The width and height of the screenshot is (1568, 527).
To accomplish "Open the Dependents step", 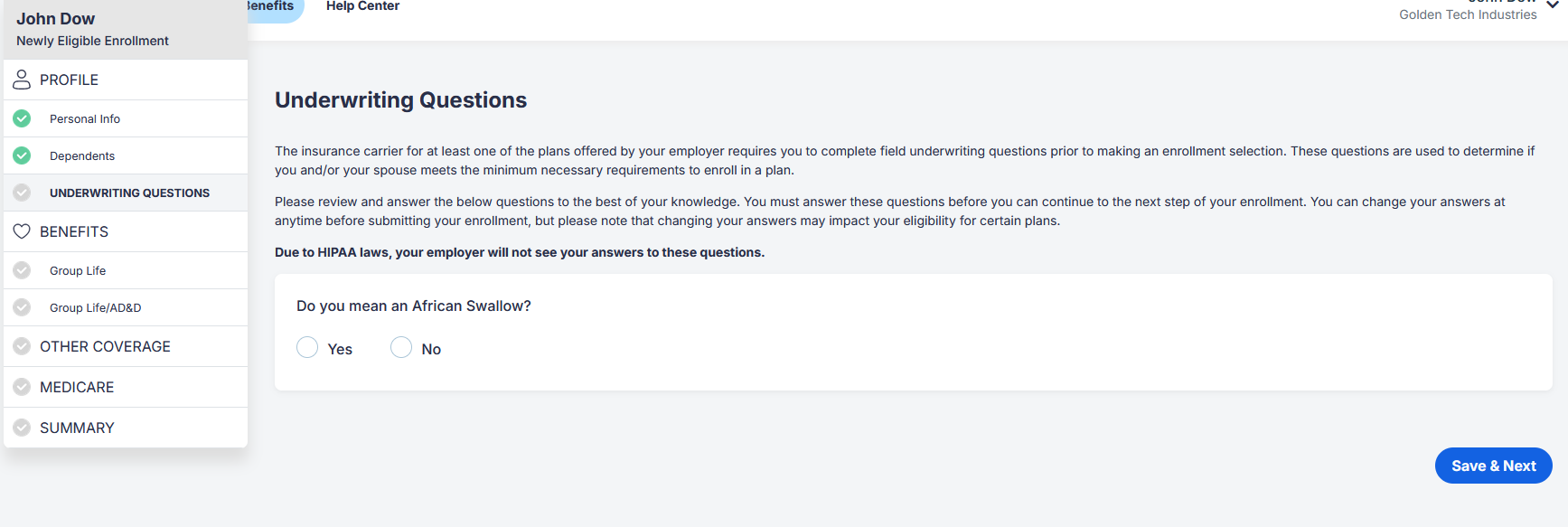I will (x=82, y=156).
